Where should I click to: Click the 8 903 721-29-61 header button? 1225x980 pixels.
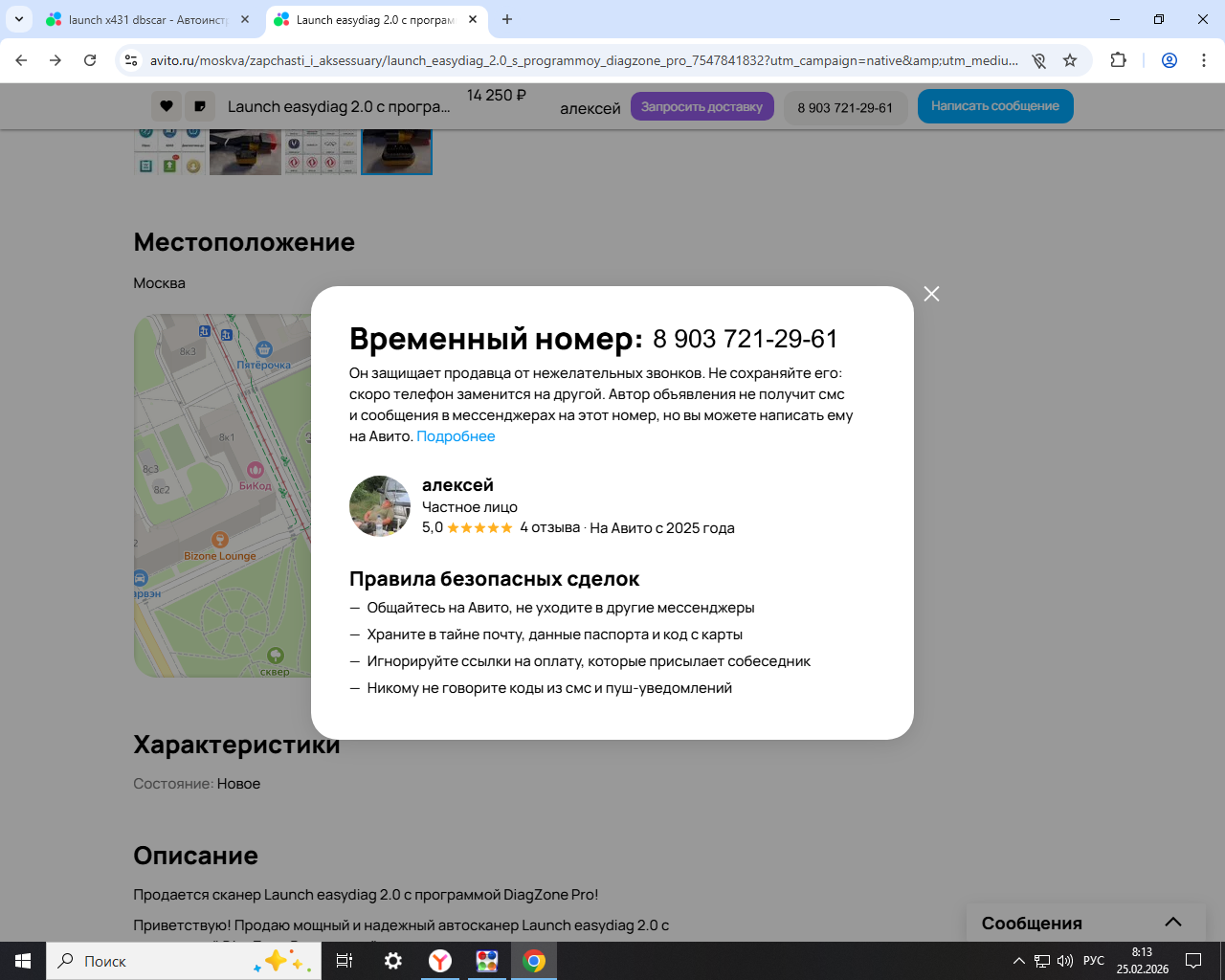coord(845,107)
